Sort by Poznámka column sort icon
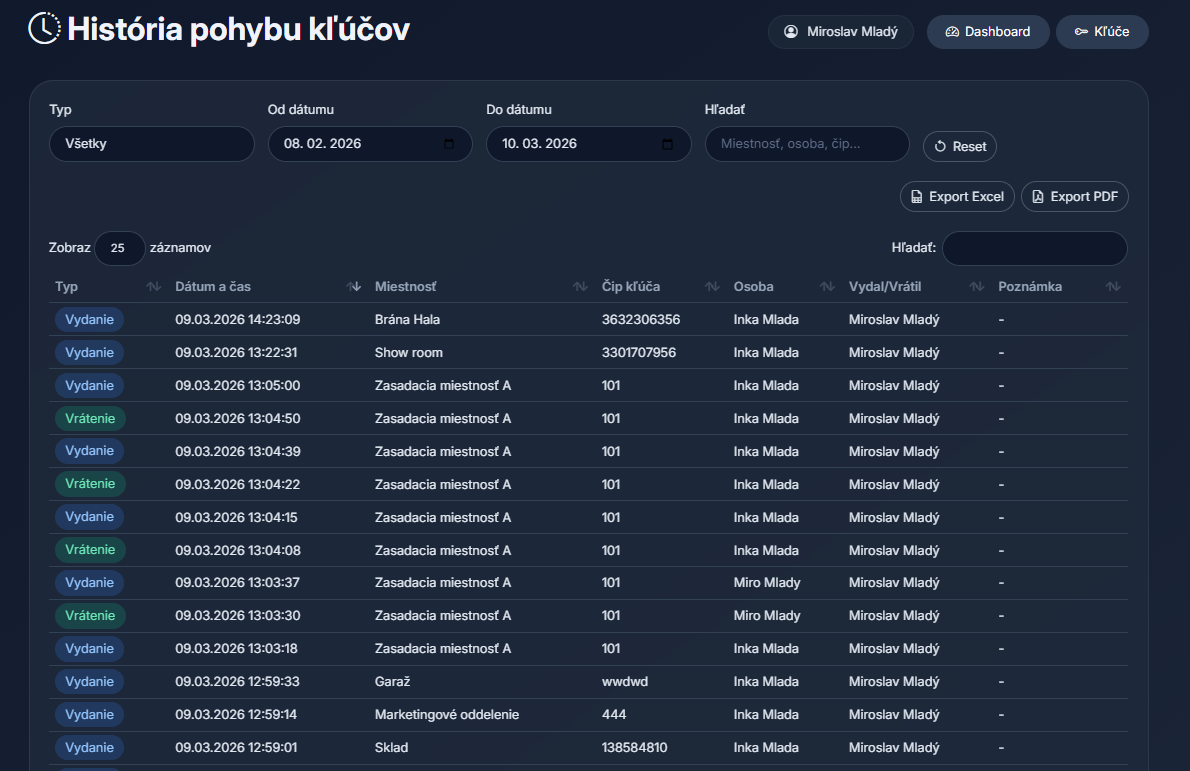The width and height of the screenshot is (1190, 771). pyautogui.click(x=1113, y=287)
